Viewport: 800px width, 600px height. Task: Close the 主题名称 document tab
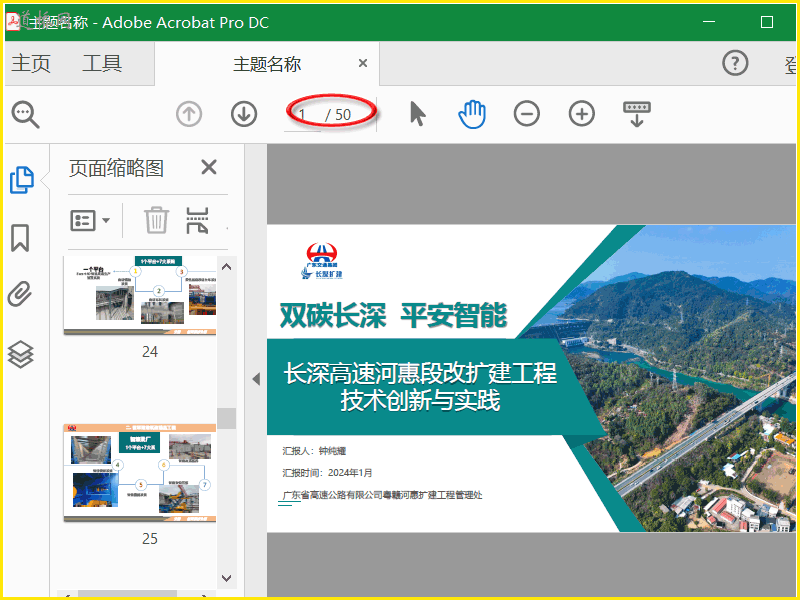[363, 63]
